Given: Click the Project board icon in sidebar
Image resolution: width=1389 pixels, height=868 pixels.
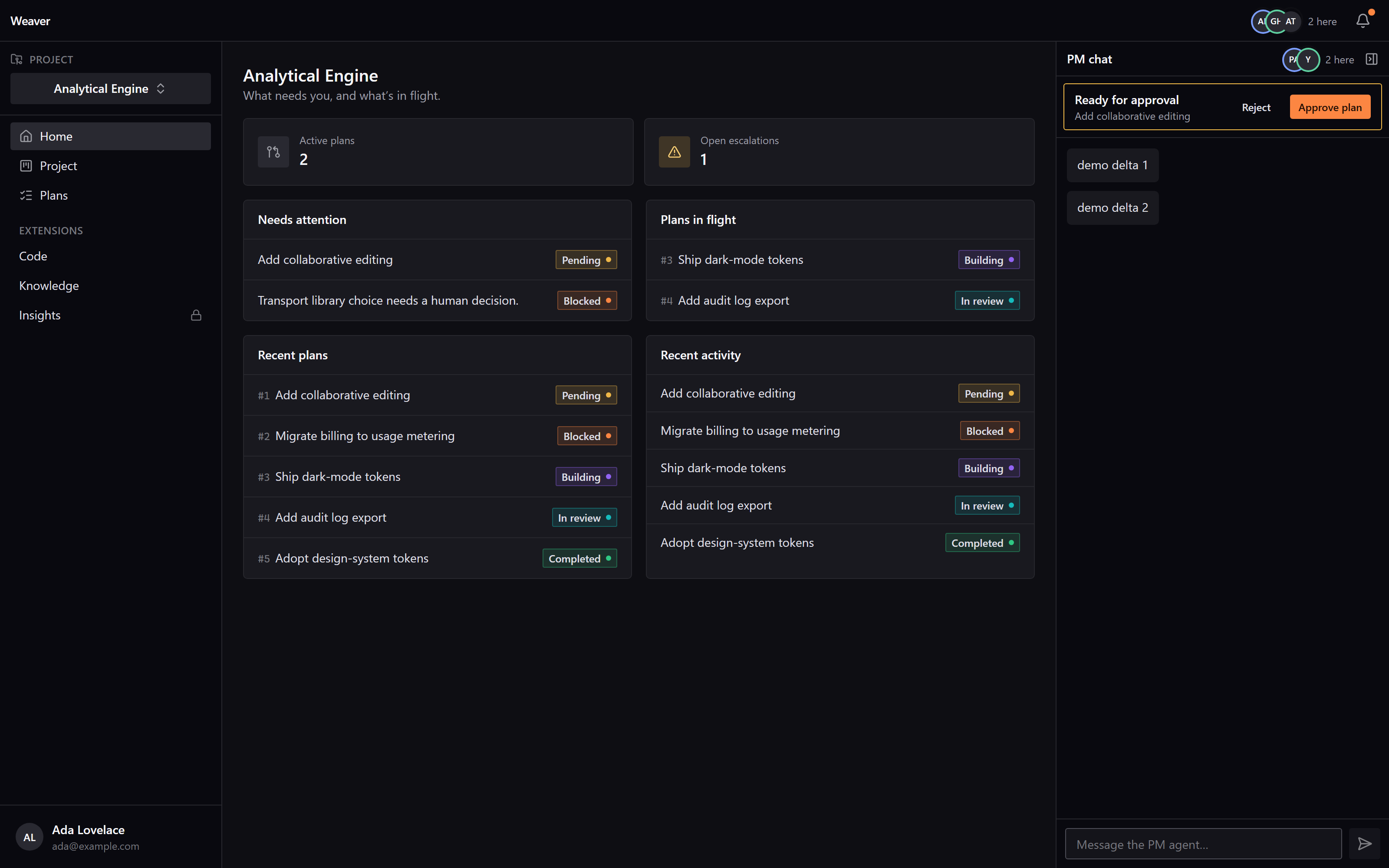Looking at the screenshot, I should [x=26, y=166].
